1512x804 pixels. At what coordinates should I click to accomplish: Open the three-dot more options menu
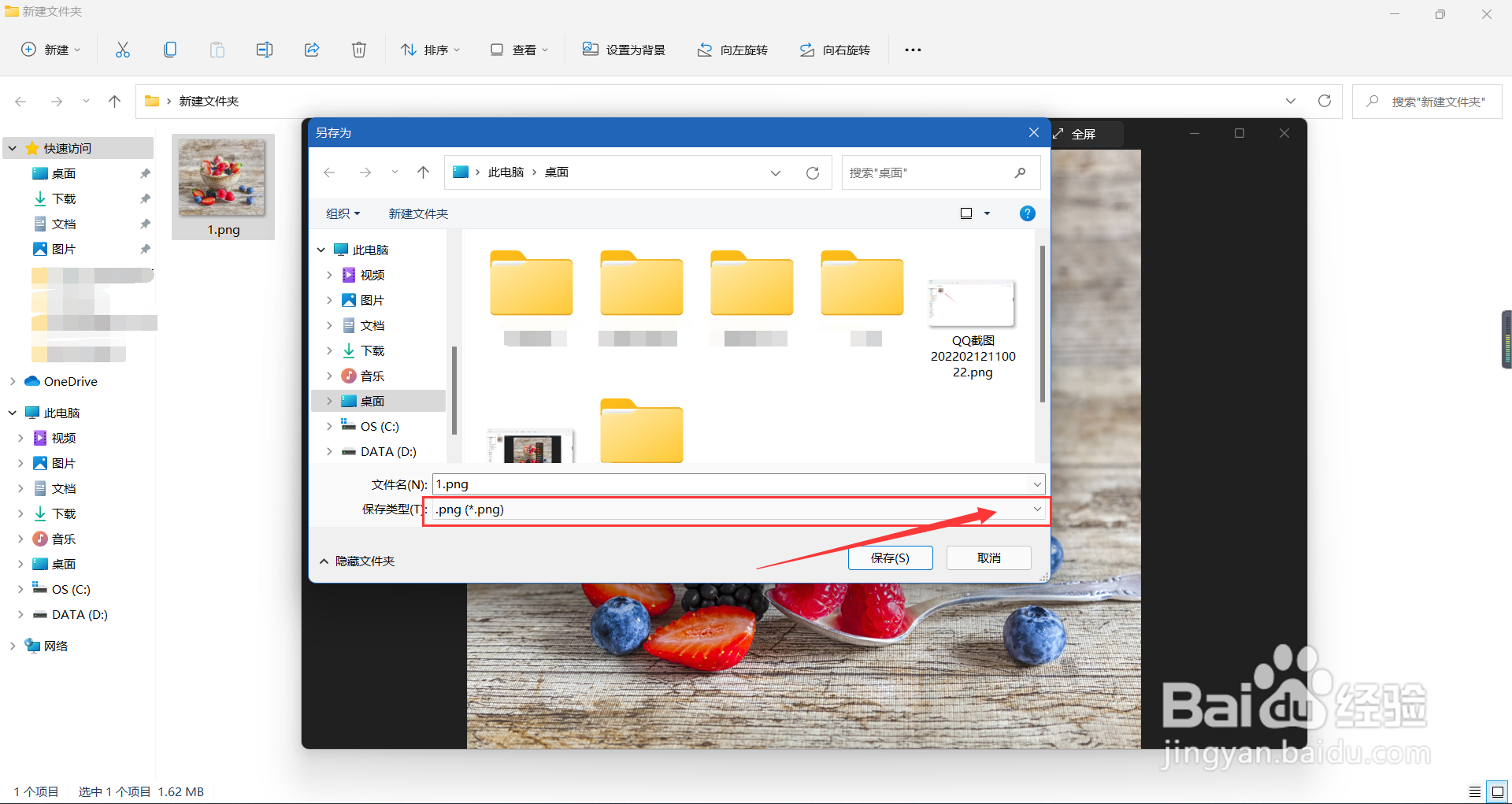tap(913, 50)
